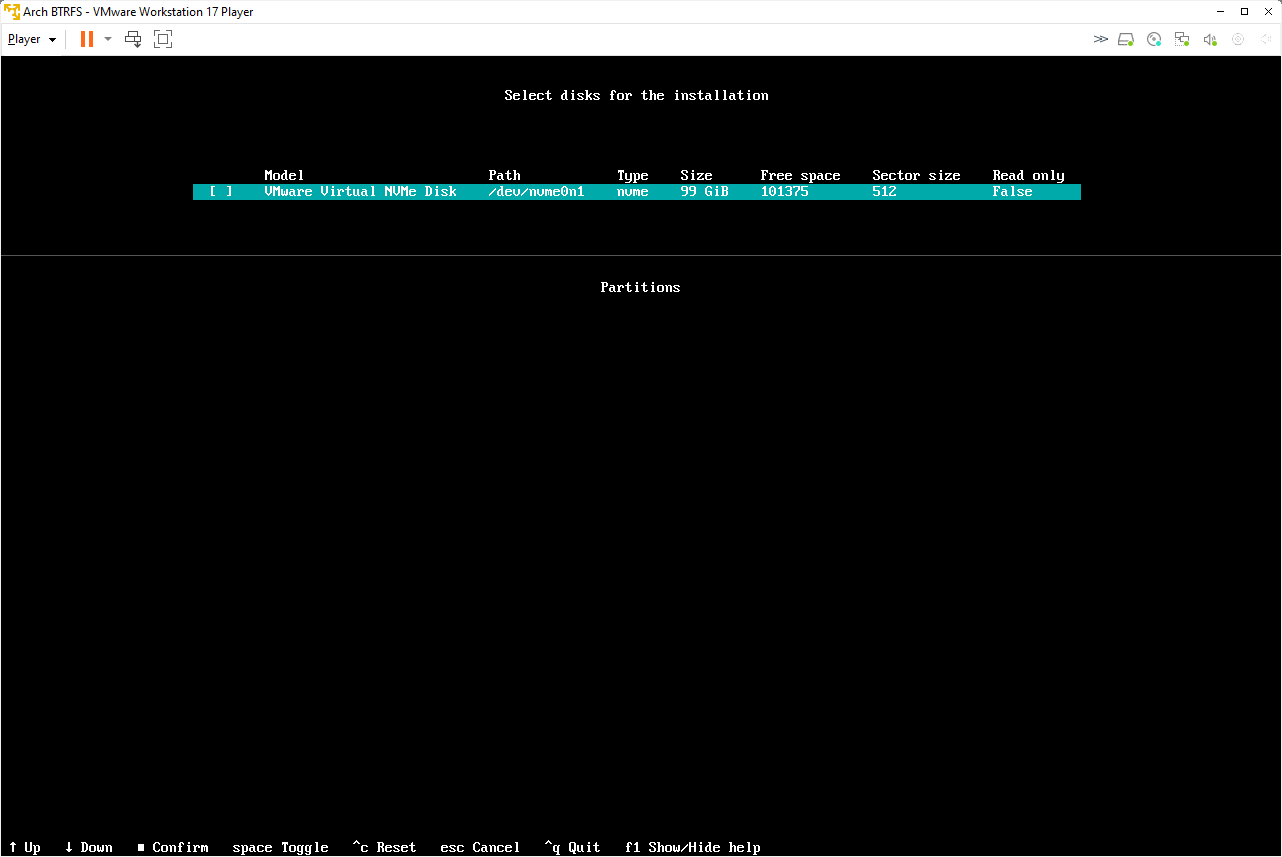Click the Send Ctrl+Alt+Del icon

pos(133,39)
